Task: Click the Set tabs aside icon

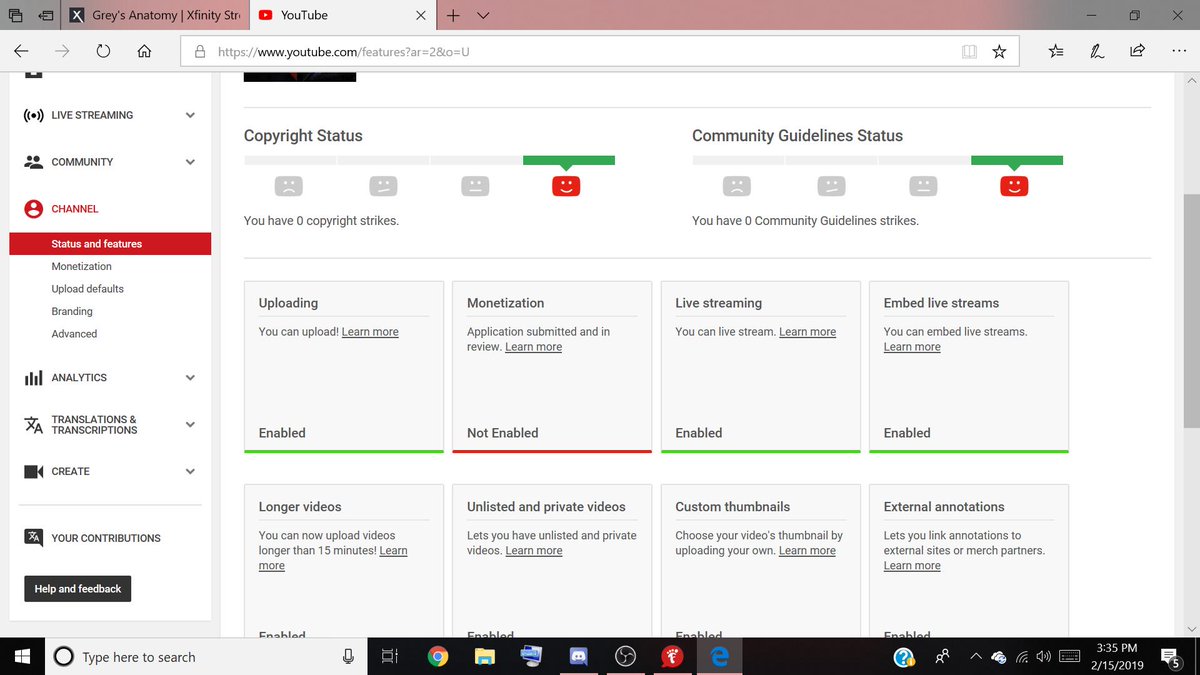Action: 46,16
